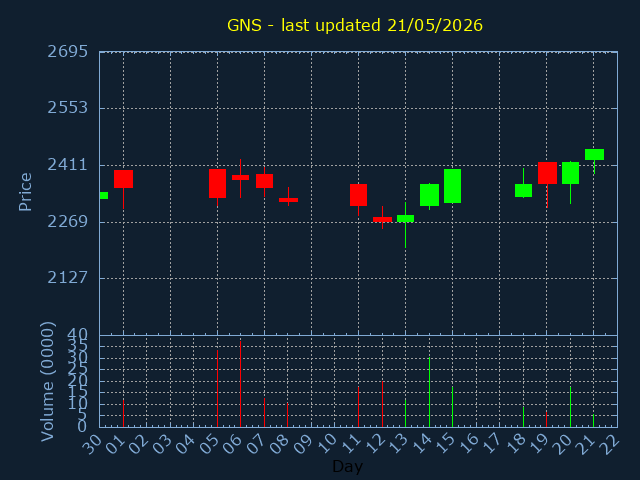Click the 15 day tick label
Image resolution: width=640 pixels, height=480 pixels.
tap(444, 443)
